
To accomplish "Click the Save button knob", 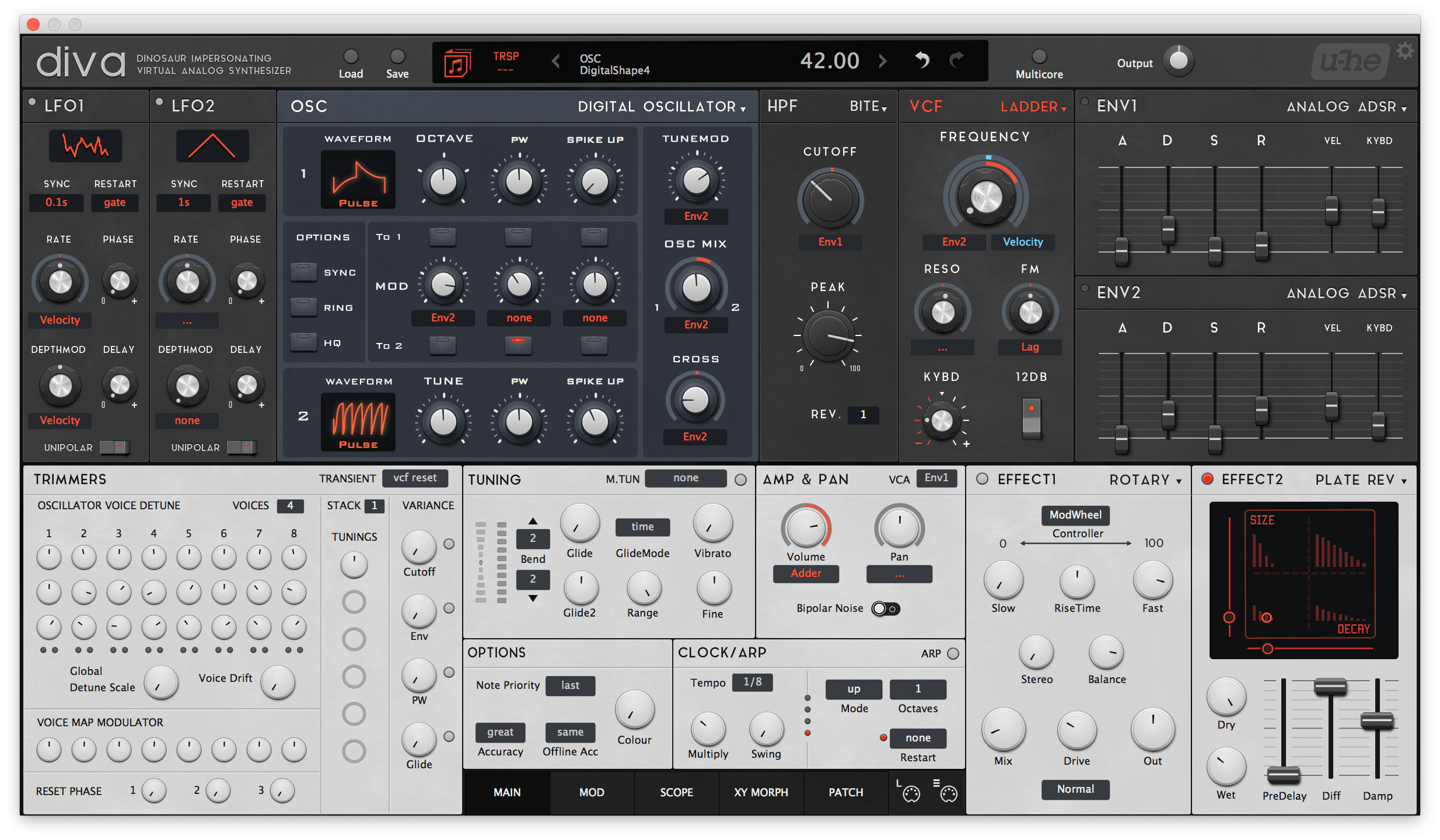I will pyautogui.click(x=397, y=57).
